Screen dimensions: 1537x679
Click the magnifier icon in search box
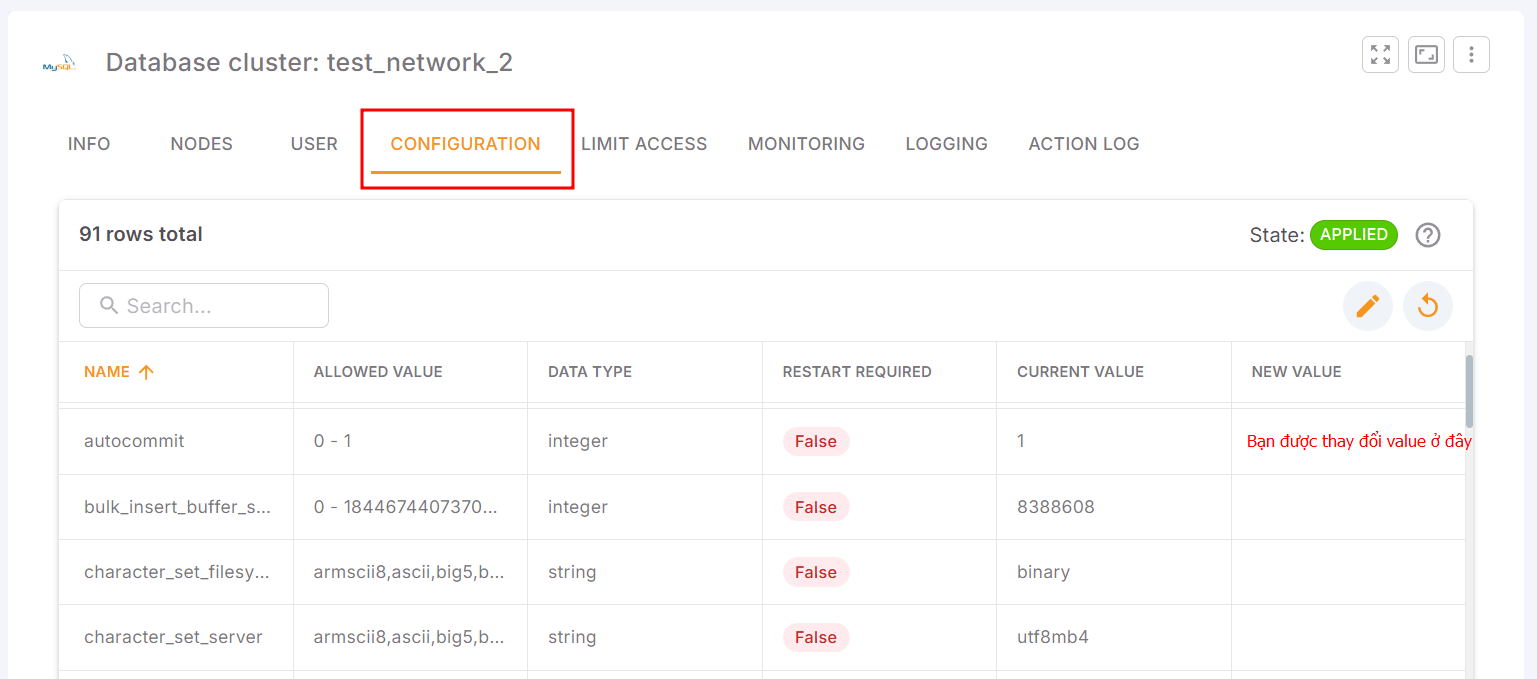[x=110, y=305]
